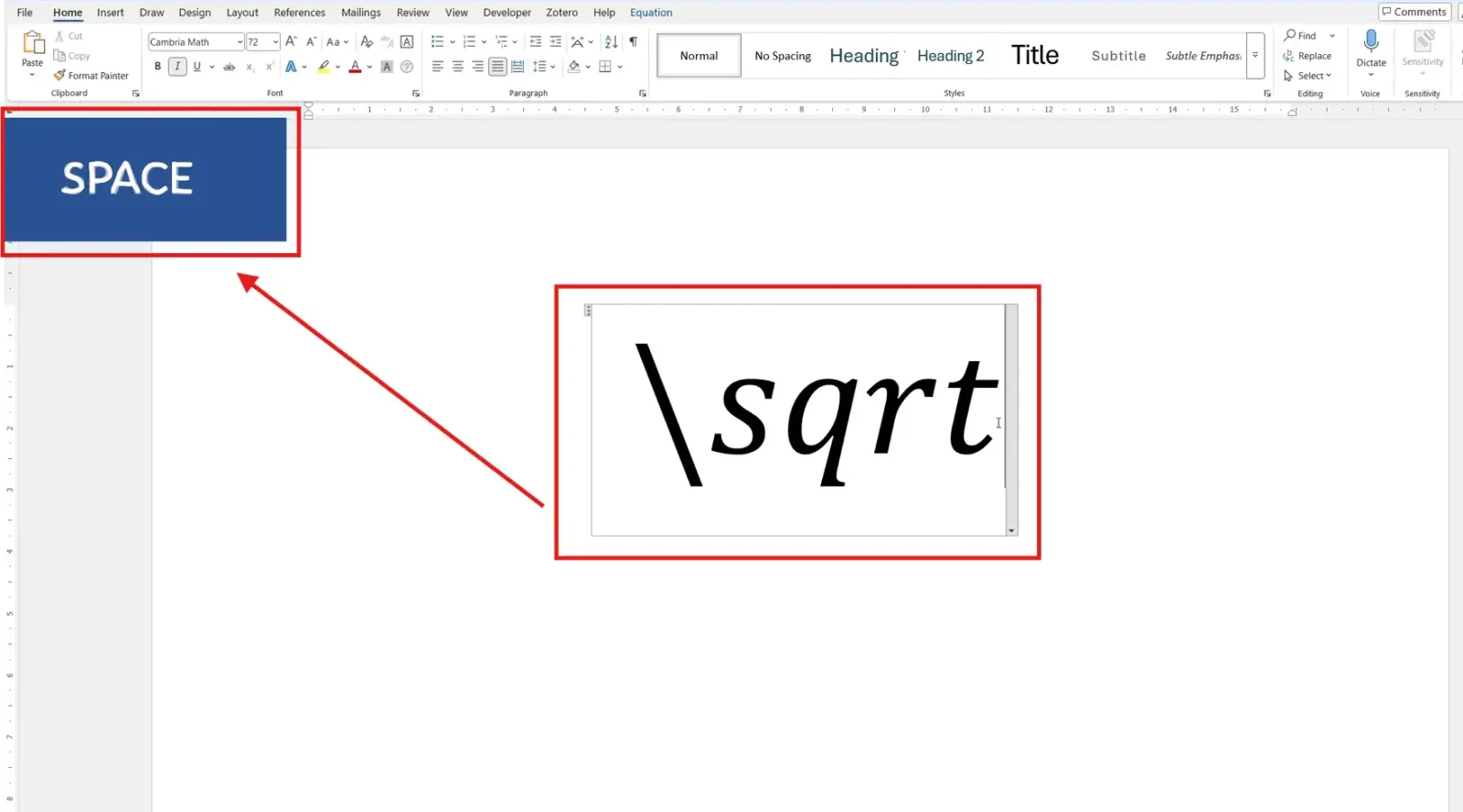
Task: Apply red font color
Action: [x=356, y=67]
